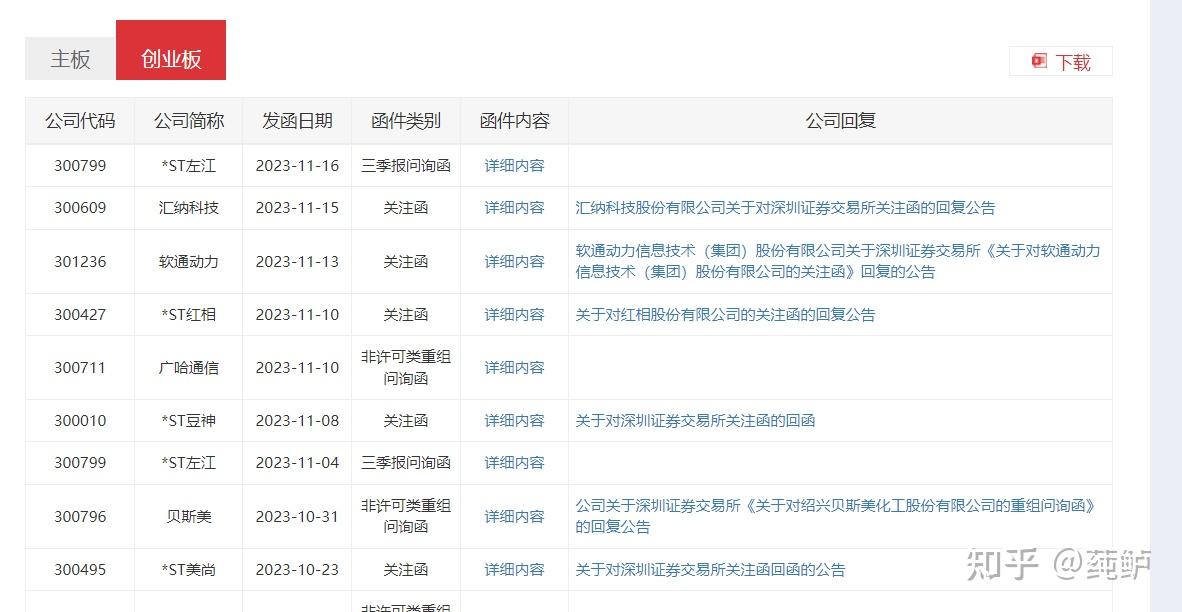Click 关注函 in 汇纳科技 row

click(x=406, y=208)
